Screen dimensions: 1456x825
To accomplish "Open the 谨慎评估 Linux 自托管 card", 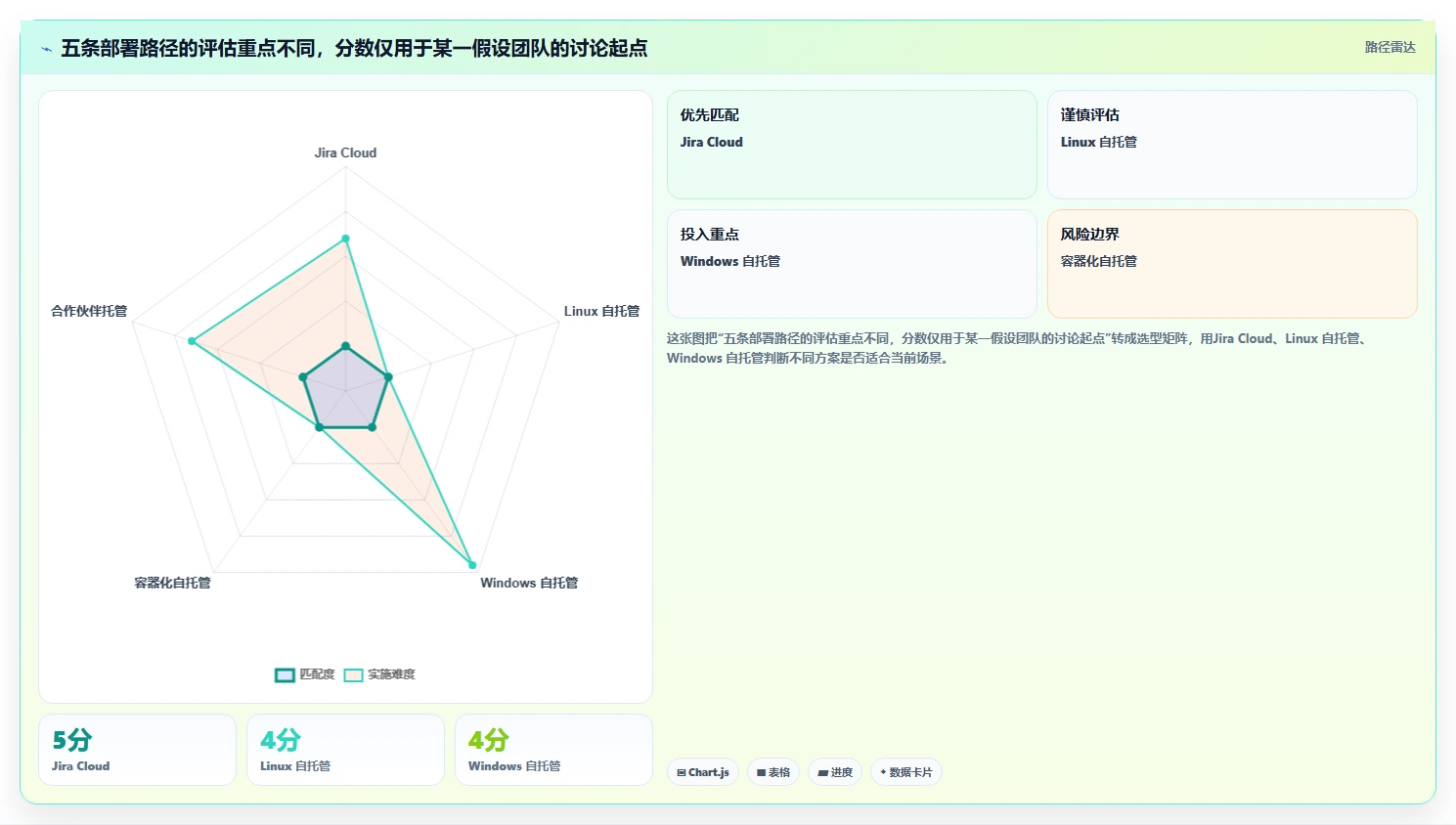I will tap(1232, 145).
